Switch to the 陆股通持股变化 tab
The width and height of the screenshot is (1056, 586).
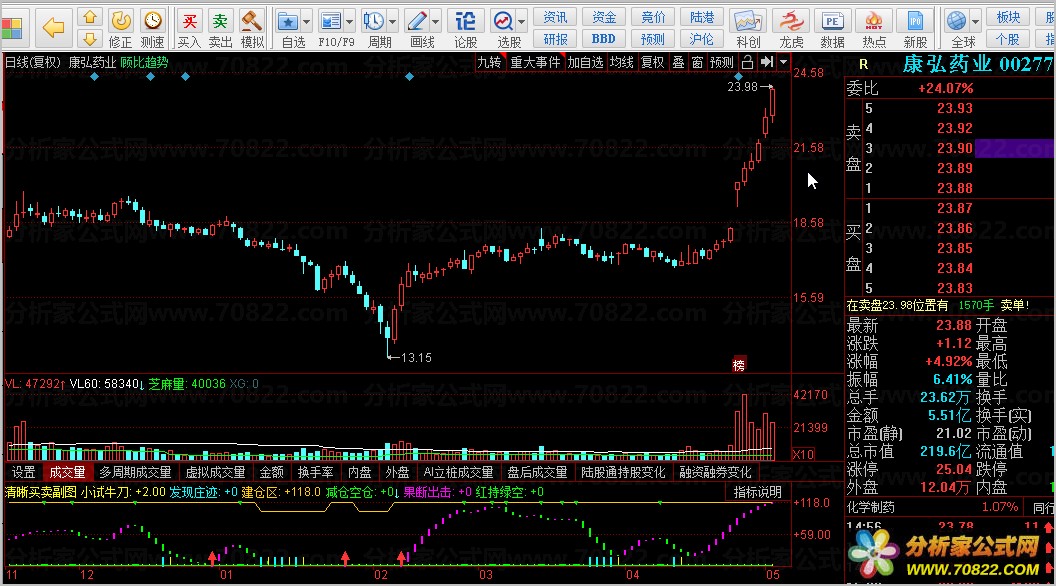point(623,472)
